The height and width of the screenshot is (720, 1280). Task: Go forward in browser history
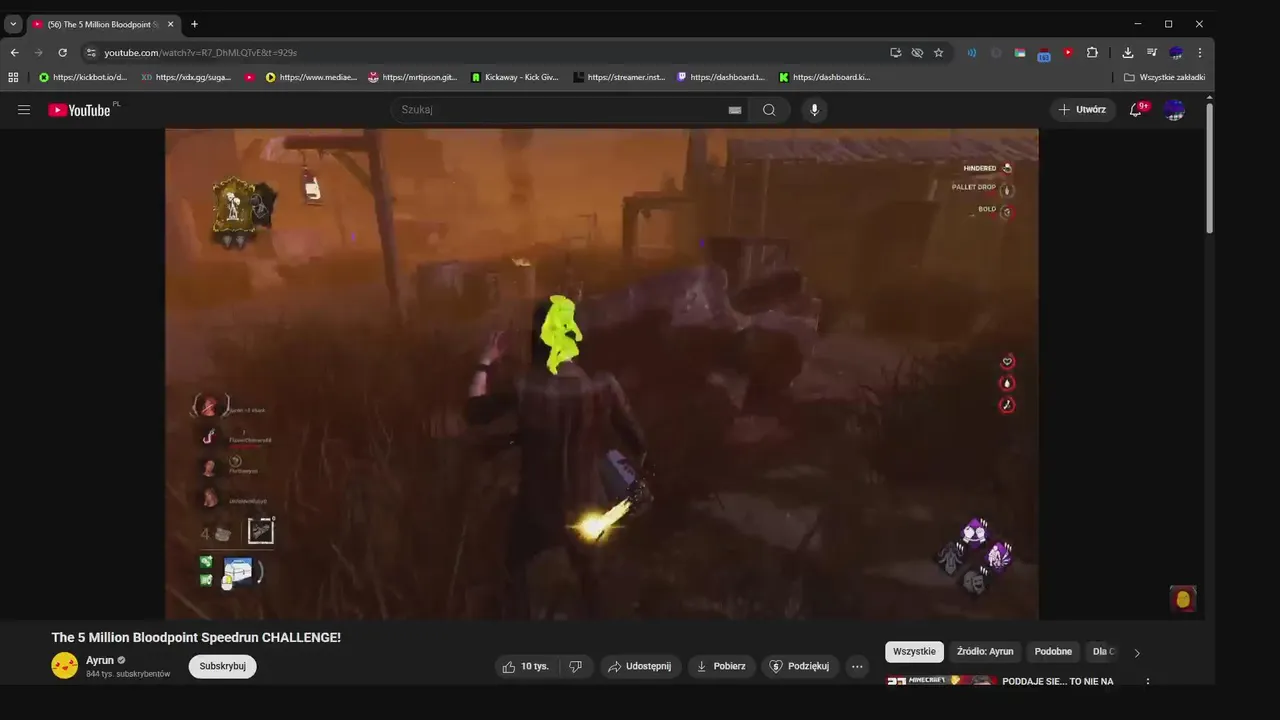[x=39, y=52]
